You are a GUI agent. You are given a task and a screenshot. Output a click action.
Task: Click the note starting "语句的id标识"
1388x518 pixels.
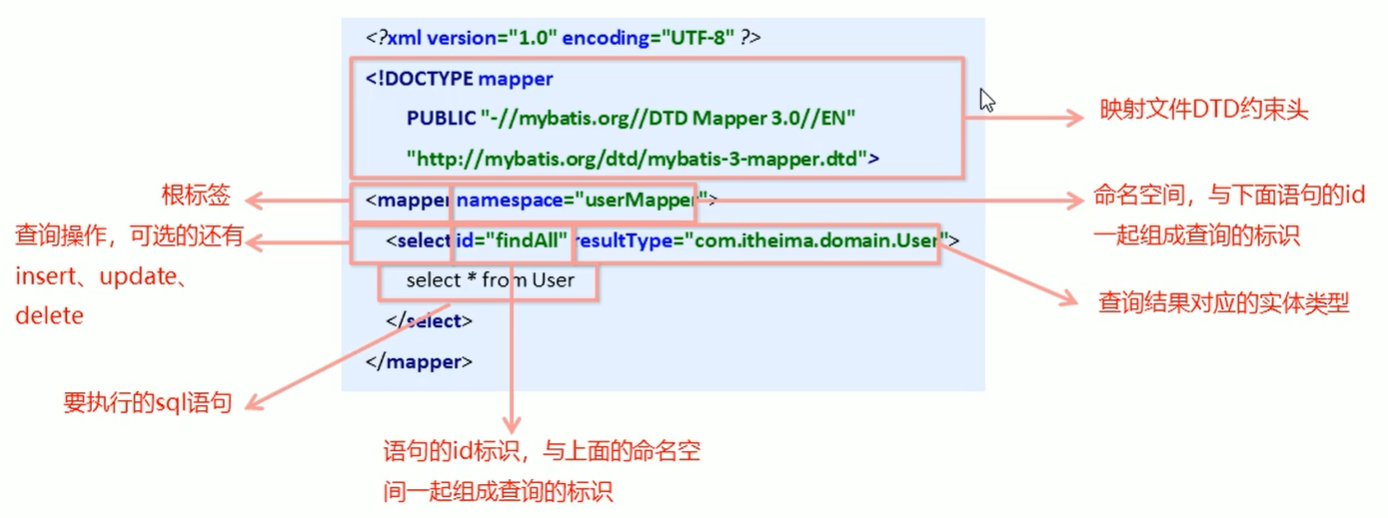pos(541,470)
